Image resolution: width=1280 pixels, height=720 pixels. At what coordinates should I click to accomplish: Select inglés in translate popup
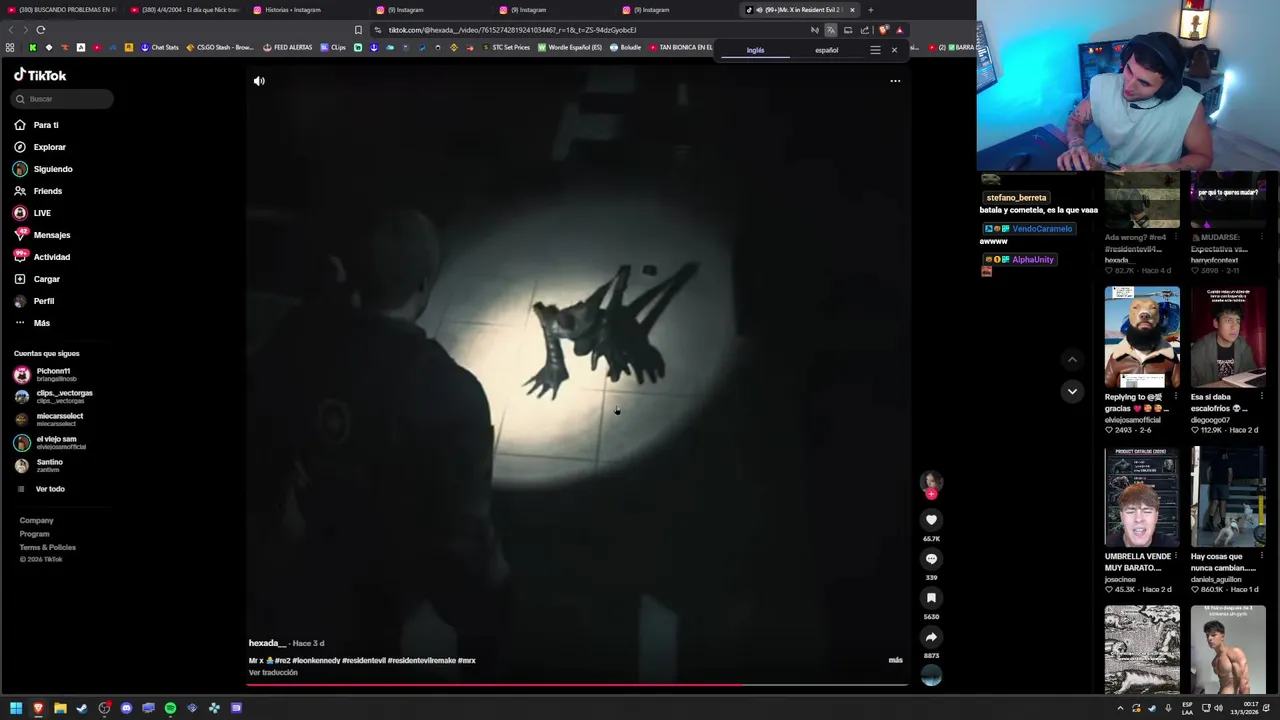point(755,50)
